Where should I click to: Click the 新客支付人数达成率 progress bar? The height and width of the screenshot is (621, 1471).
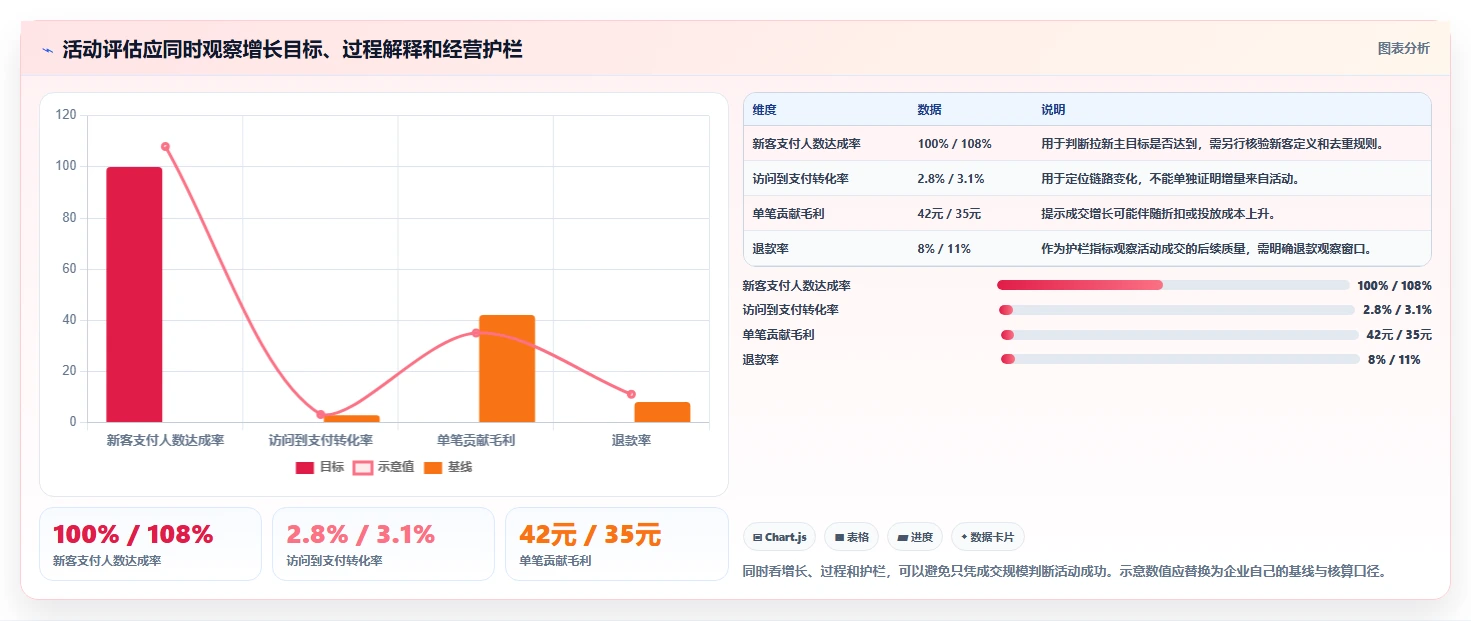coord(1173,285)
